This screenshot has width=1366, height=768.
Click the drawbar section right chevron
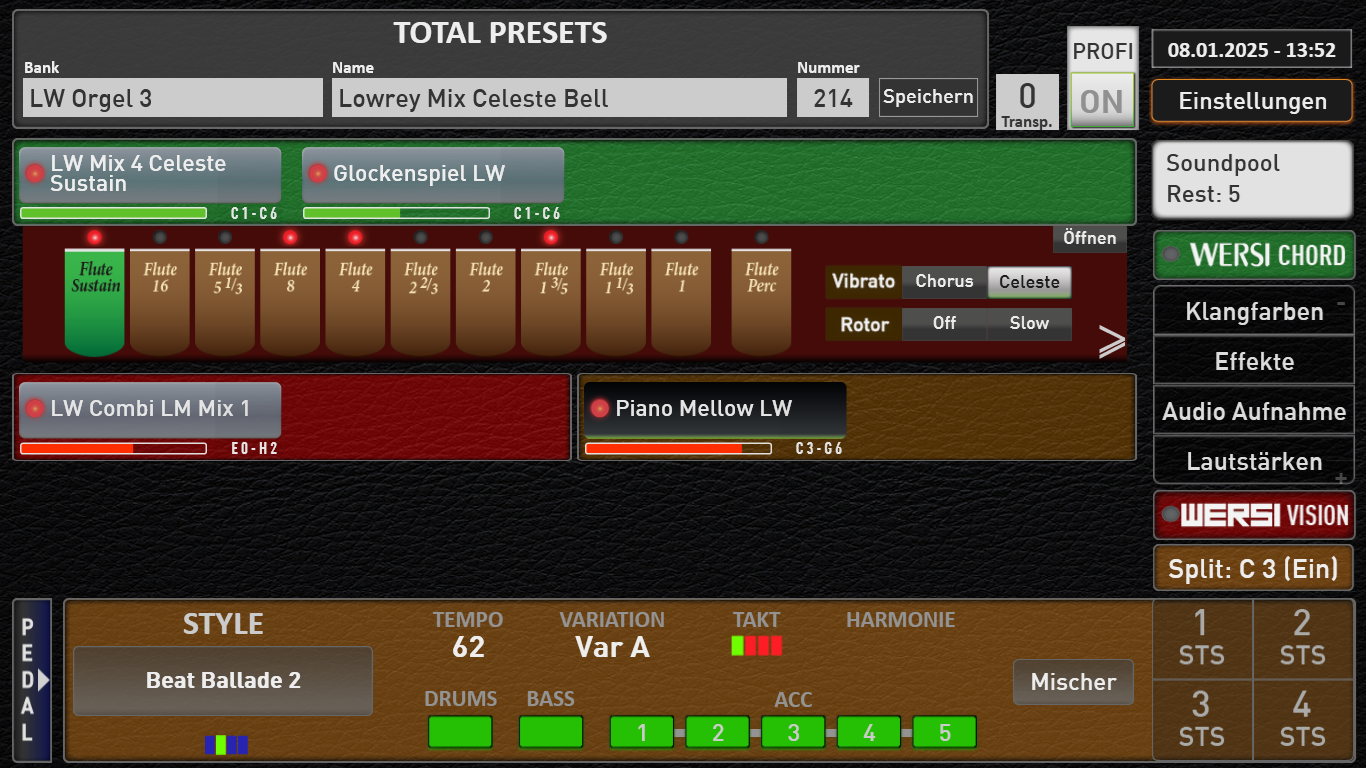tap(1111, 342)
